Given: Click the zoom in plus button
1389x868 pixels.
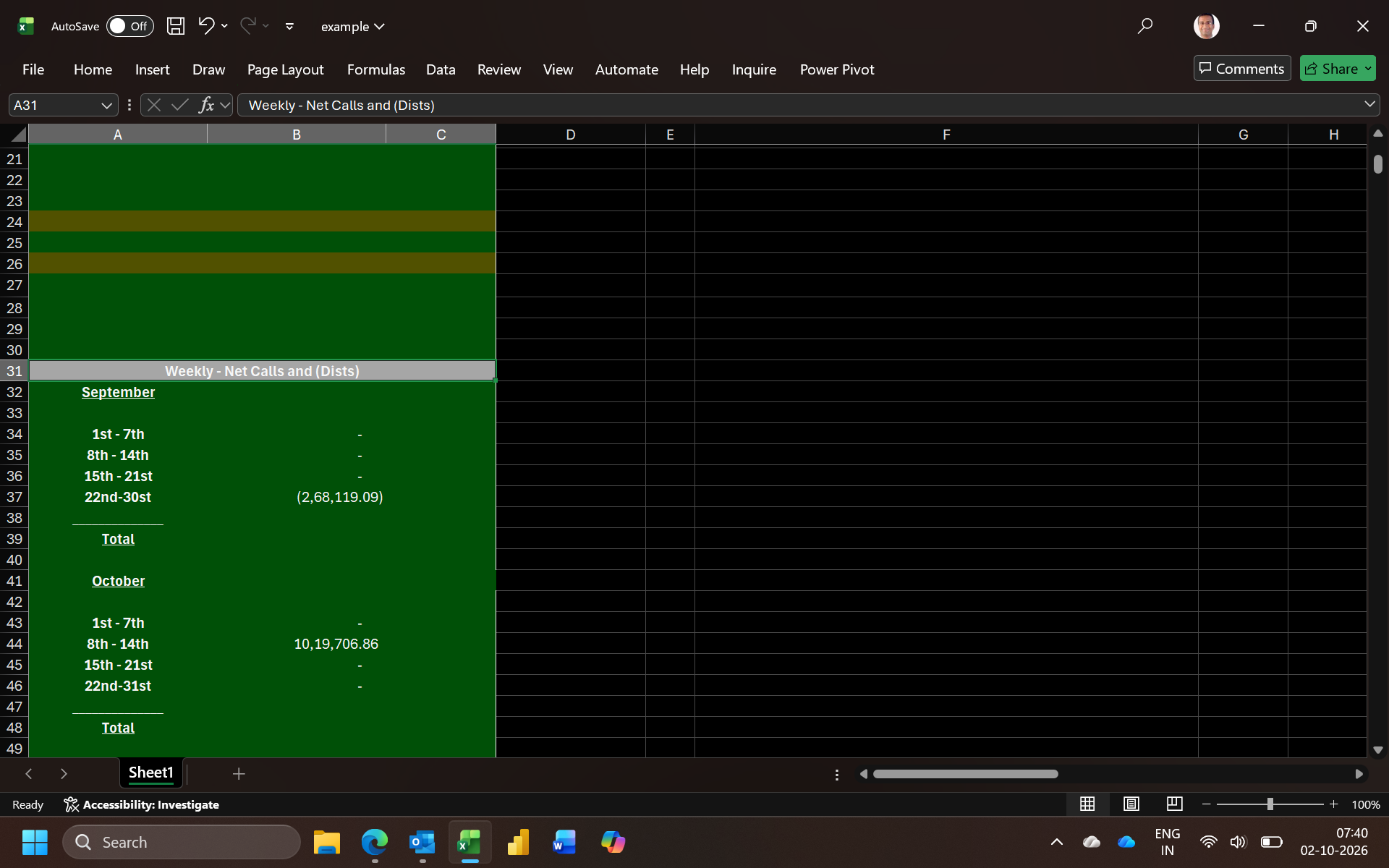Looking at the screenshot, I should (x=1333, y=804).
